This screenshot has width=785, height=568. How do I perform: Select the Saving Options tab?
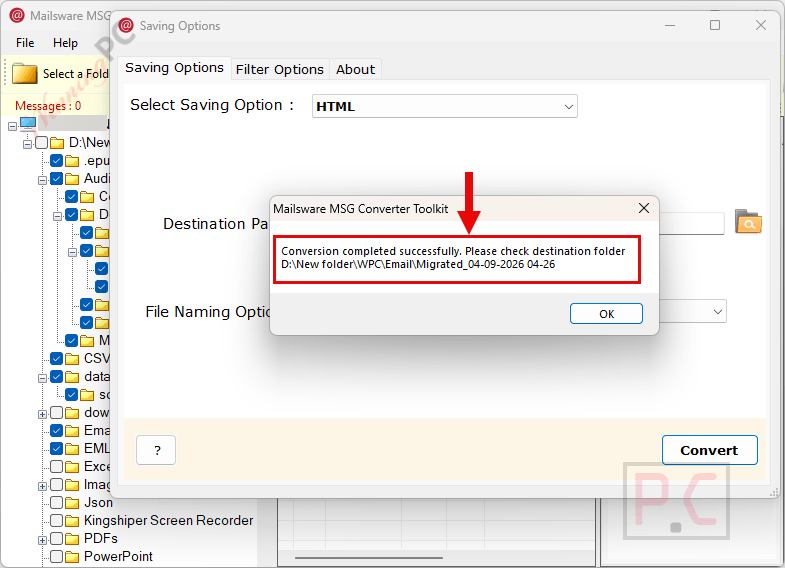174,68
